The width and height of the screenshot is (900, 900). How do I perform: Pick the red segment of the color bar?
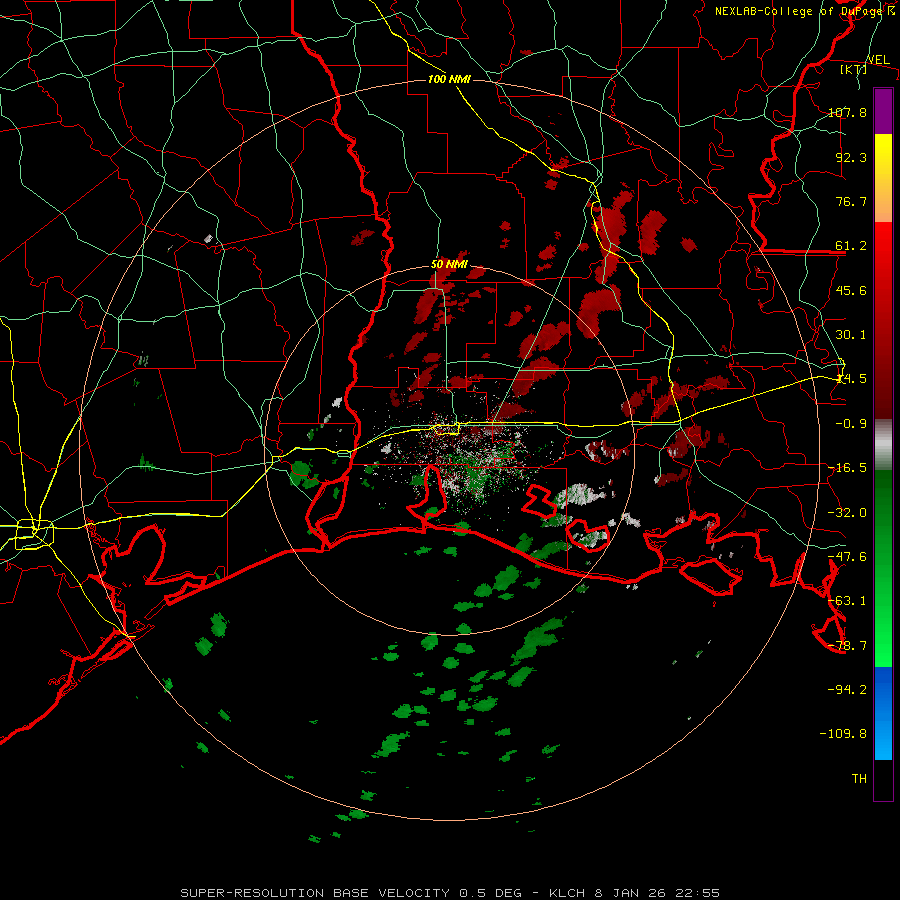[x=883, y=320]
